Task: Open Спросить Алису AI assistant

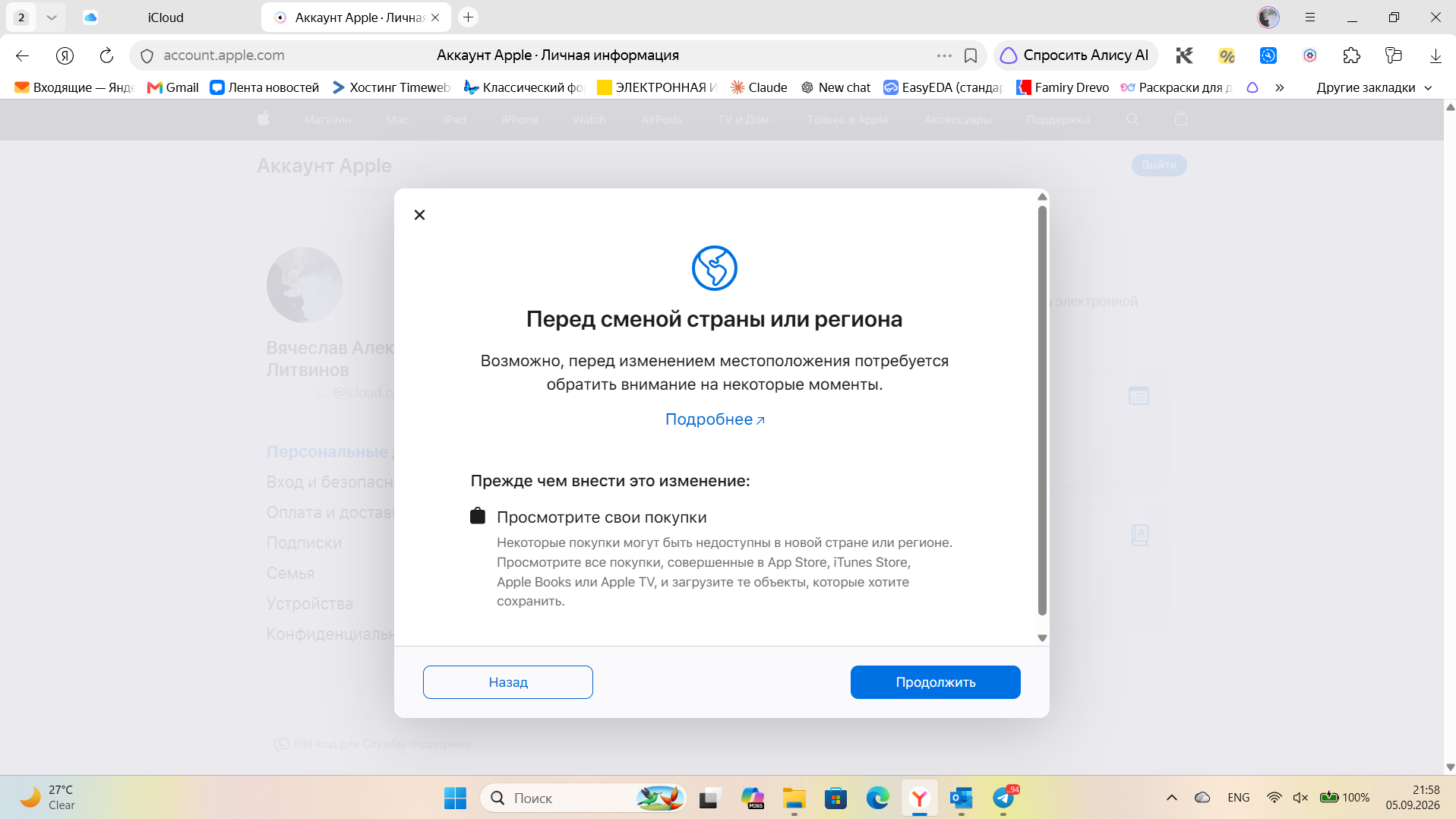Action: (1075, 55)
